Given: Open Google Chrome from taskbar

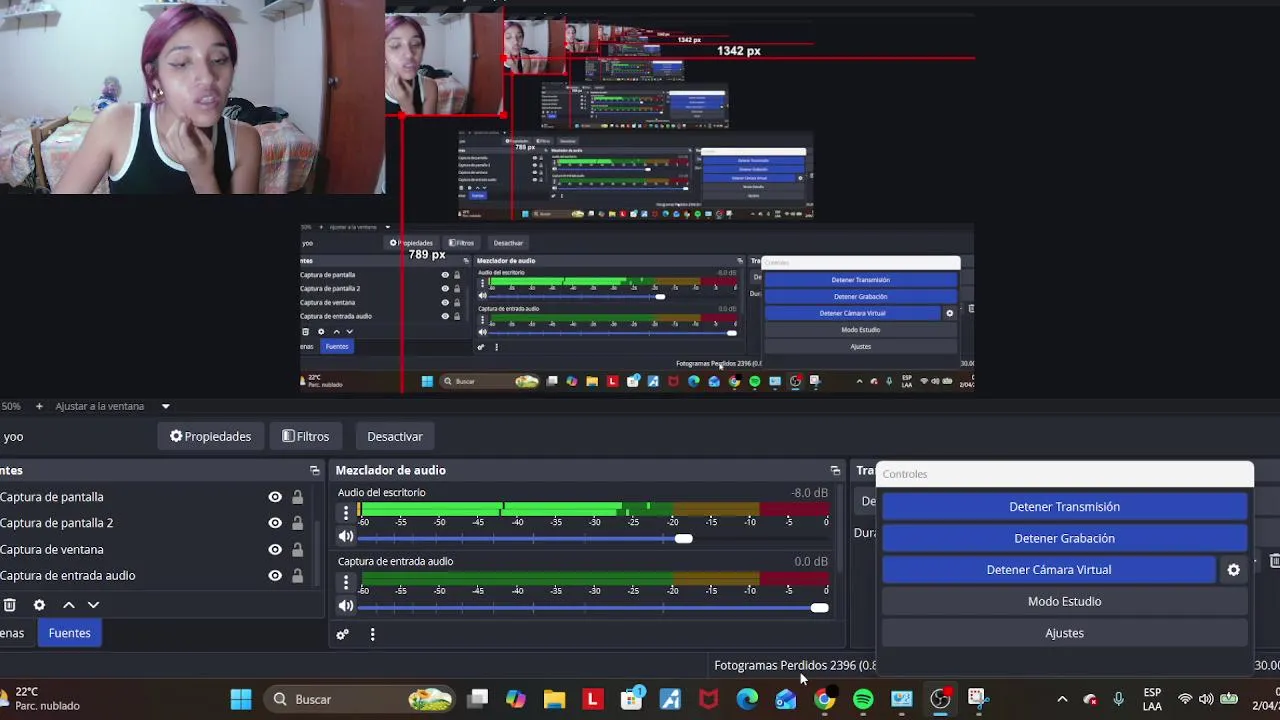Looking at the screenshot, I should [x=824, y=699].
